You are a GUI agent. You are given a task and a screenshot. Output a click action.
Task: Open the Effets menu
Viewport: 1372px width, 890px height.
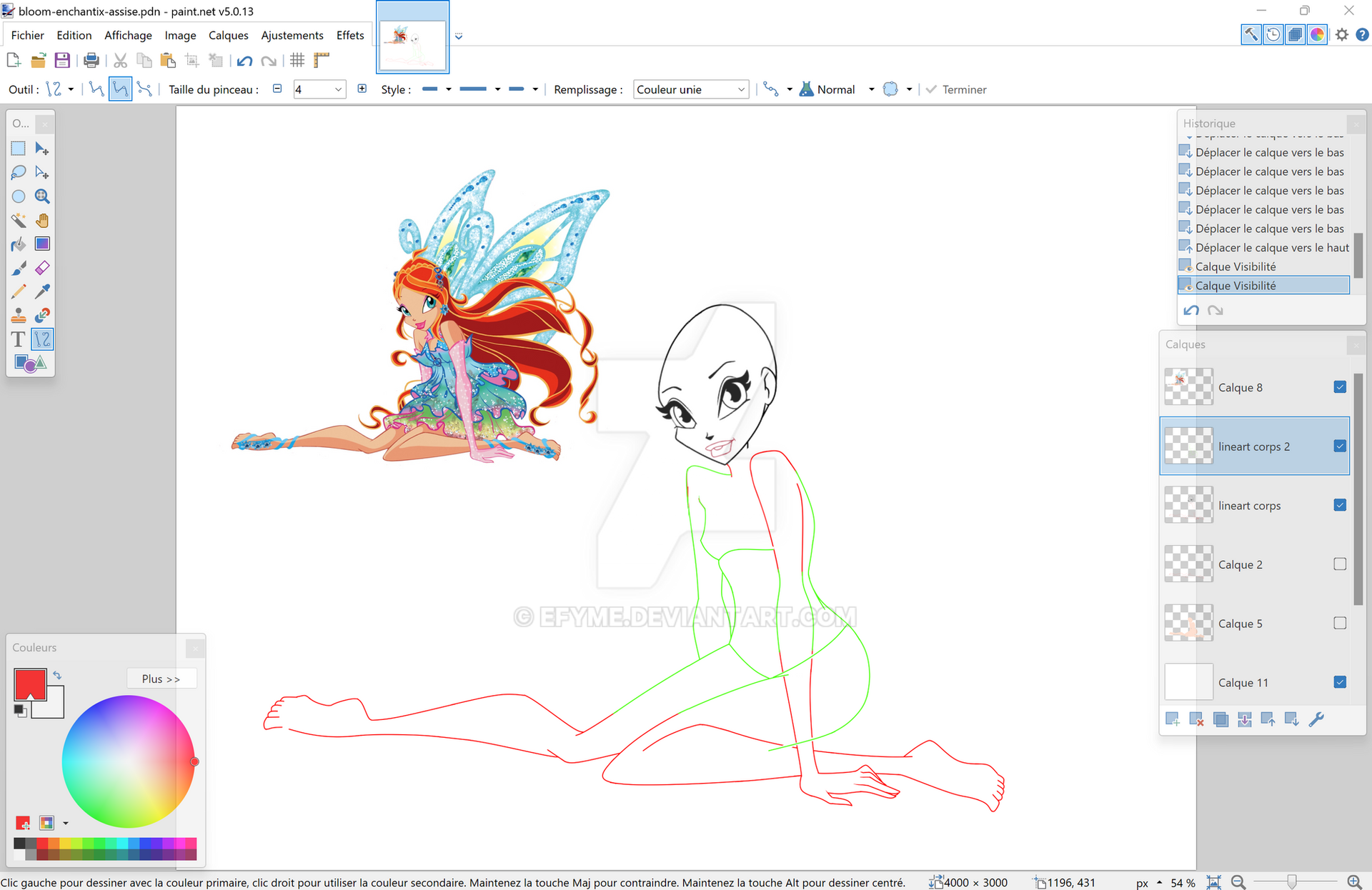tap(350, 35)
